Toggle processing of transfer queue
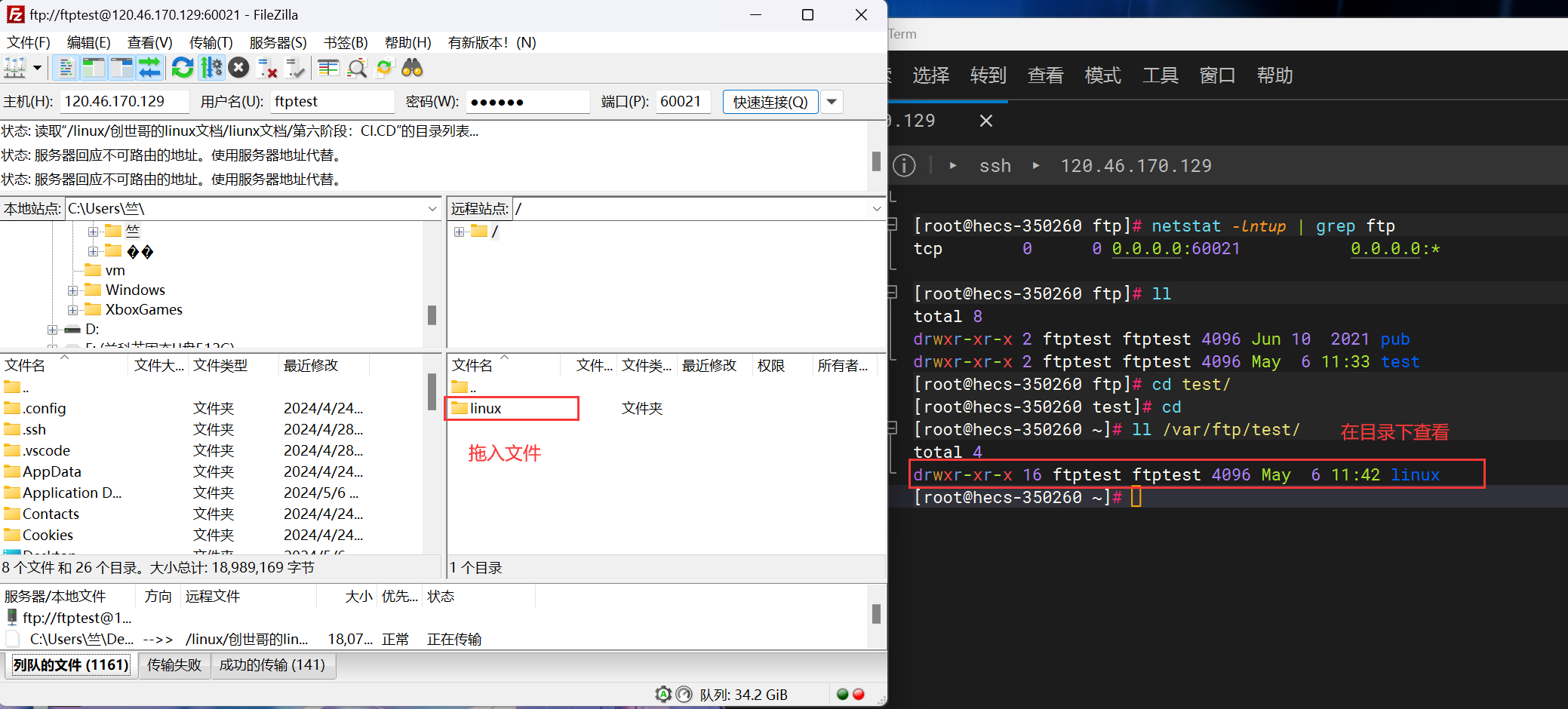The height and width of the screenshot is (709, 1568). pyautogui.click(x=211, y=68)
